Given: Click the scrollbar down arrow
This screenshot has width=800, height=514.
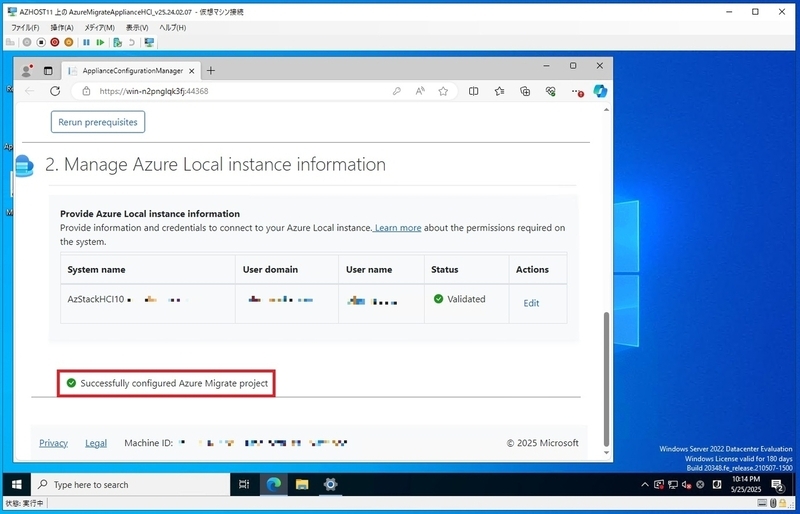Looking at the screenshot, I should click(606, 453).
